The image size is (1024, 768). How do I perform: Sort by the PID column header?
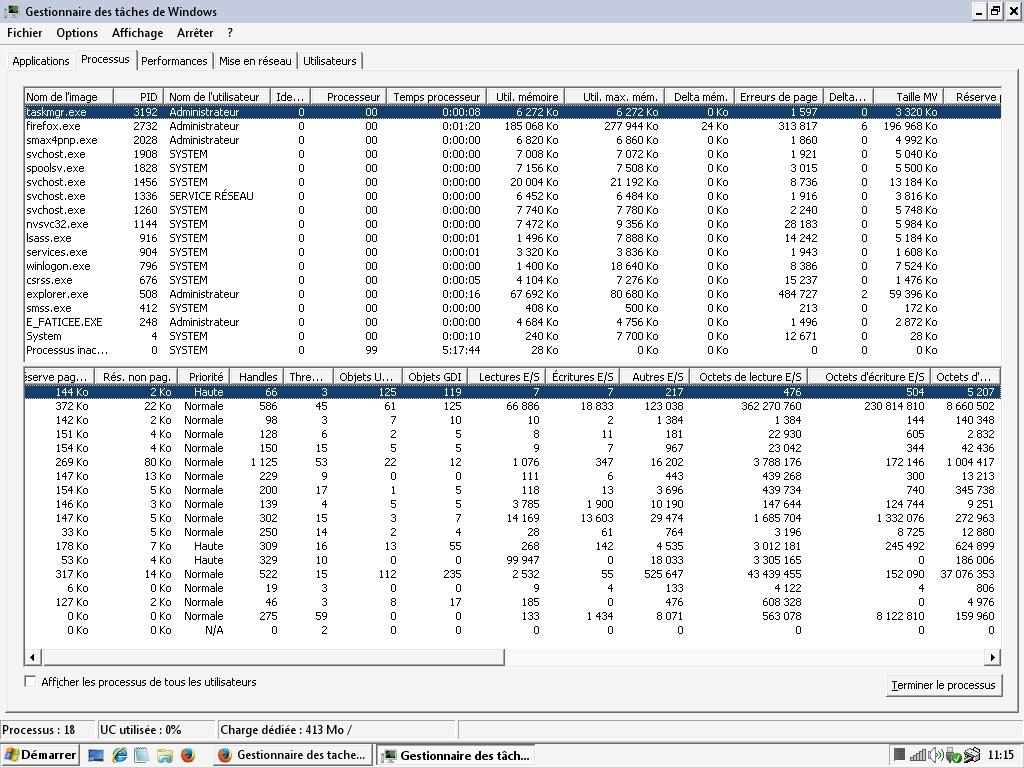pos(138,97)
